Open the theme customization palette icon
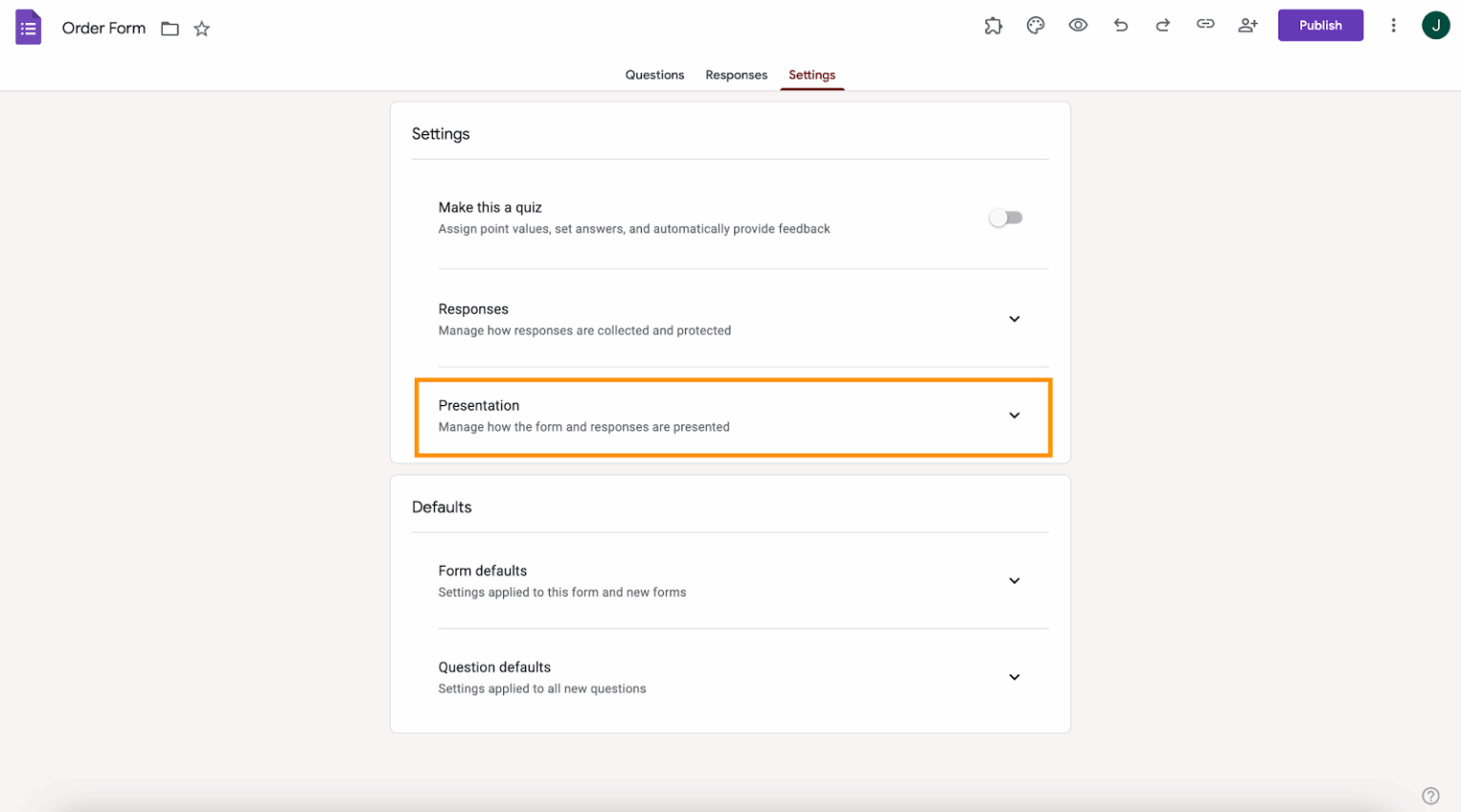 tap(1036, 25)
